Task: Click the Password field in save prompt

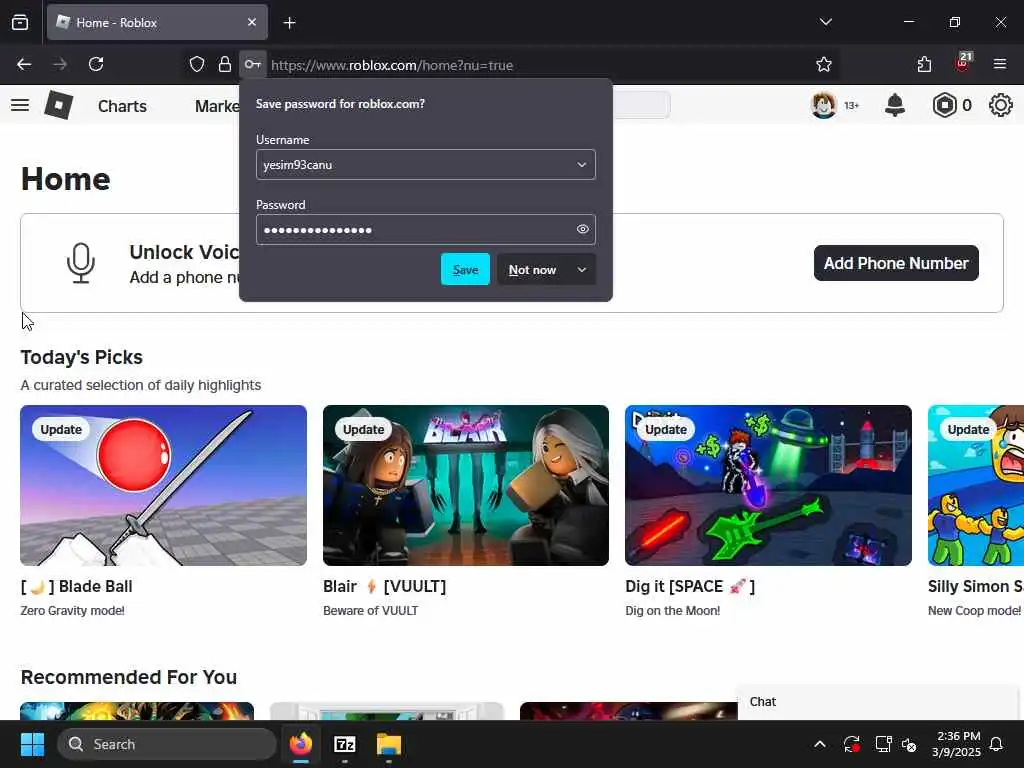Action: [x=425, y=229]
